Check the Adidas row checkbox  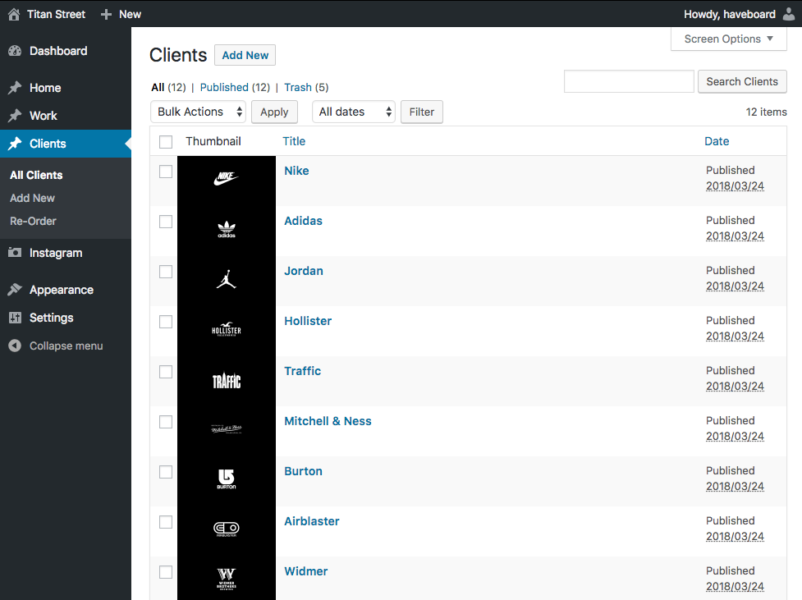pyautogui.click(x=166, y=221)
